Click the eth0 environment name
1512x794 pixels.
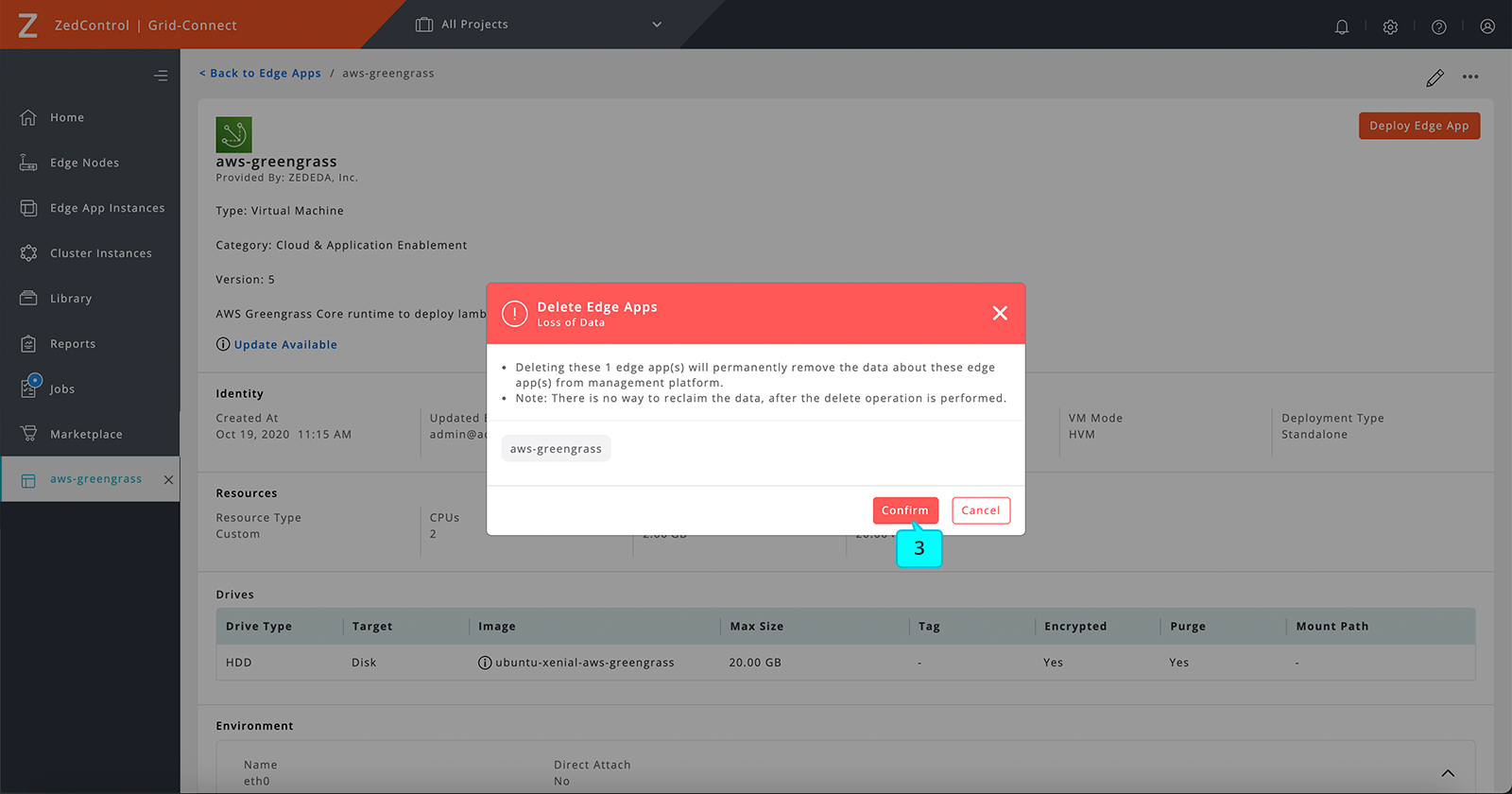[257, 782]
